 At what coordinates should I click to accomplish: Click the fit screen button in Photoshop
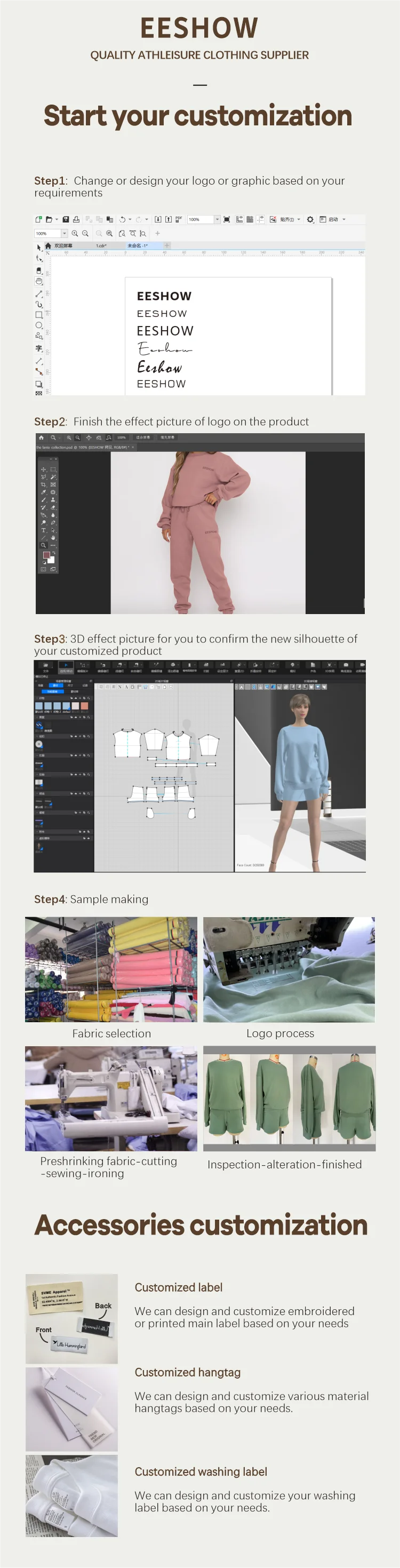click(x=143, y=437)
